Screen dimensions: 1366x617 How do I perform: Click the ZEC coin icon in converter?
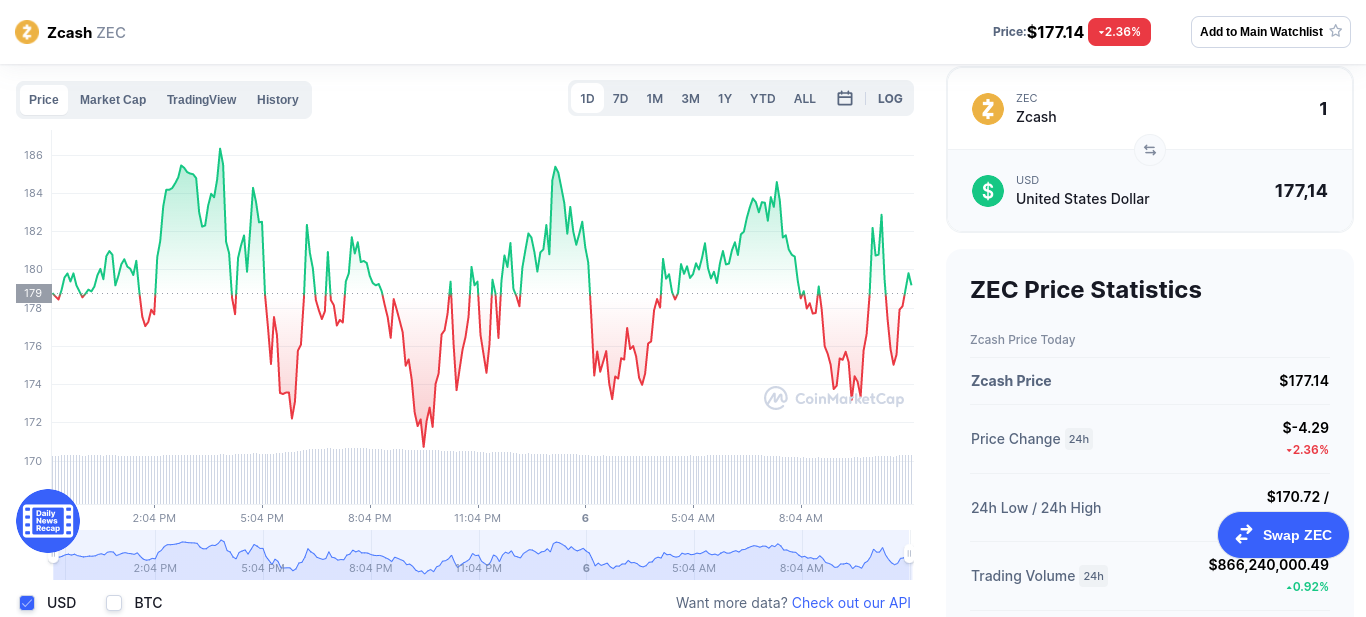pyautogui.click(x=988, y=109)
